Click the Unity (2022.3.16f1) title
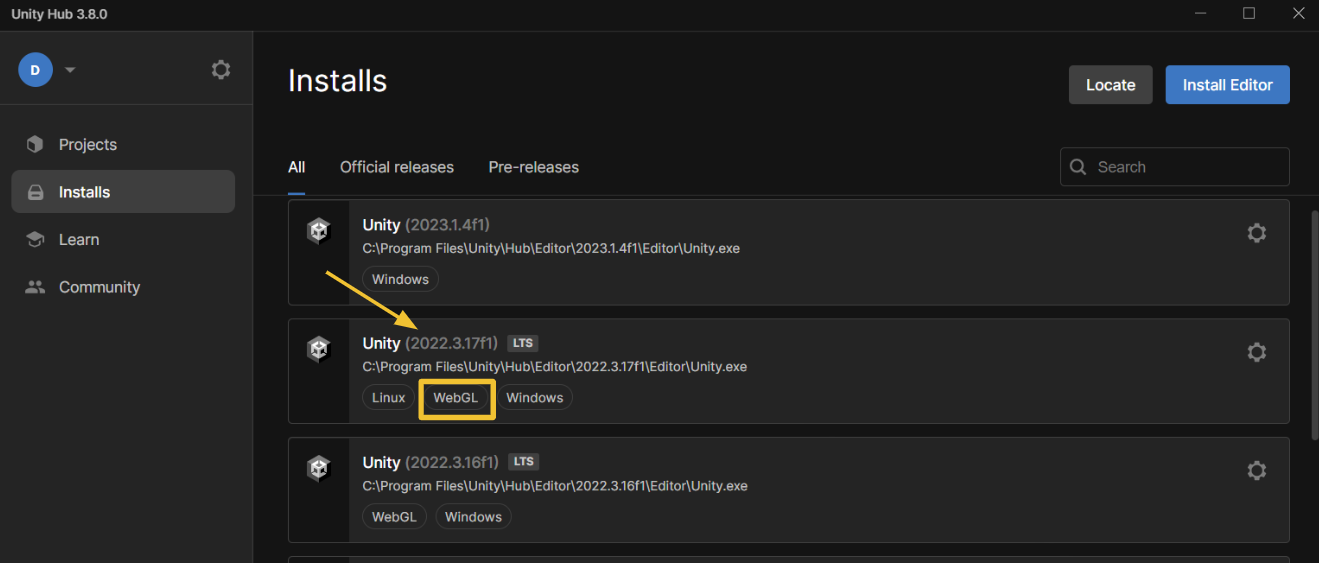This screenshot has height=563, width=1319. 430,462
